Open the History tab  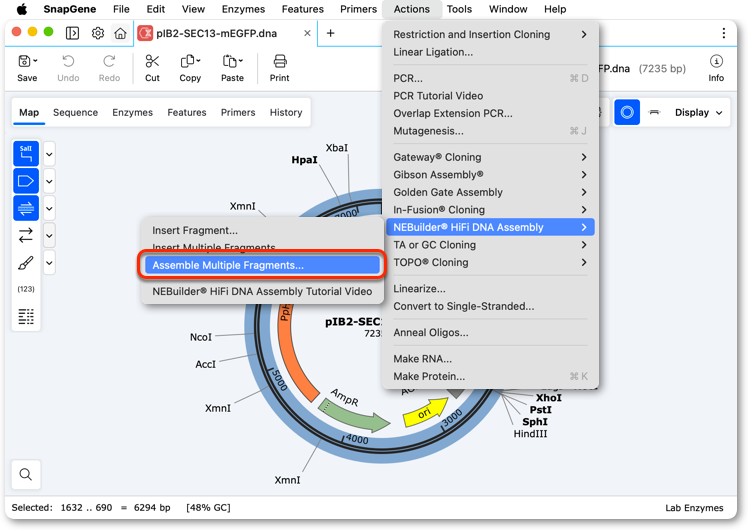point(286,113)
